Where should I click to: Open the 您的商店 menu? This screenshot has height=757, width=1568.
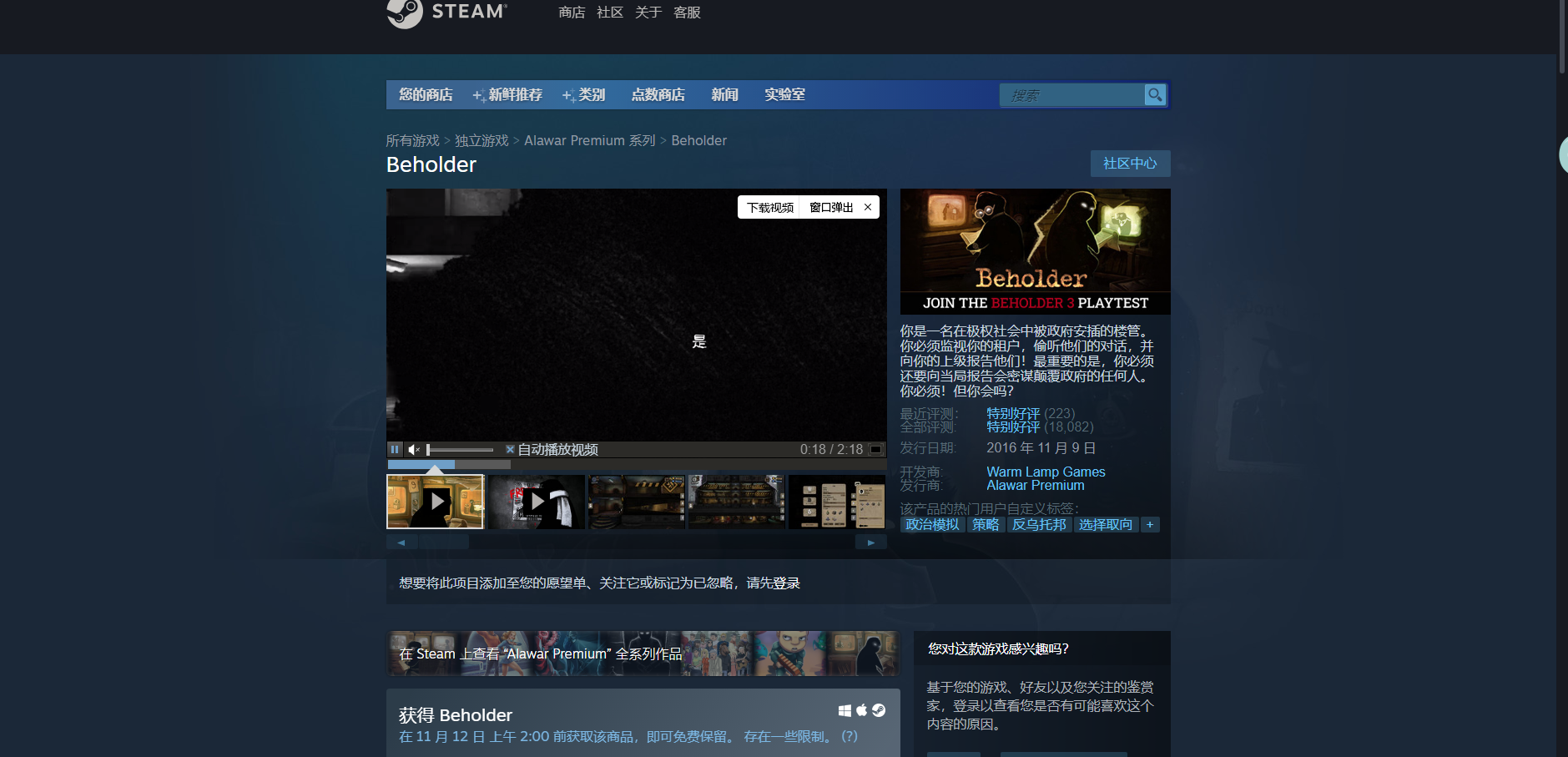click(x=426, y=95)
